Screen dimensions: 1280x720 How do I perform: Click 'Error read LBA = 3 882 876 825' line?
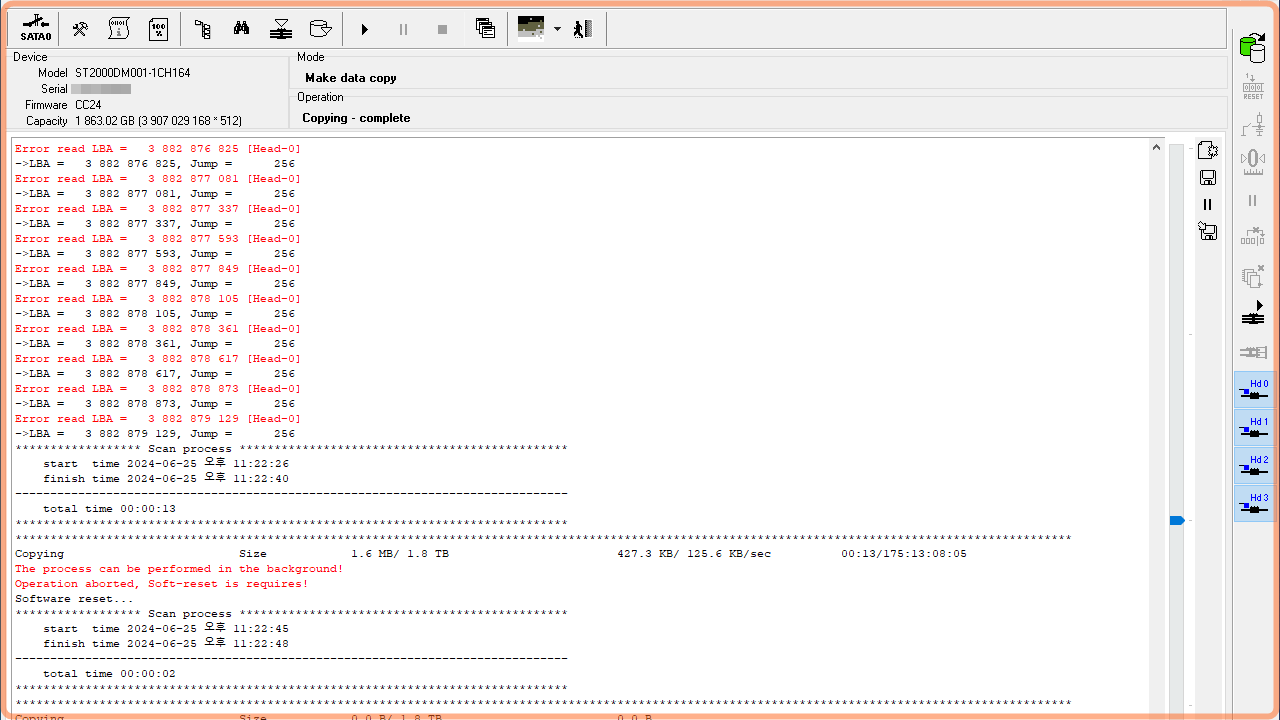point(157,149)
